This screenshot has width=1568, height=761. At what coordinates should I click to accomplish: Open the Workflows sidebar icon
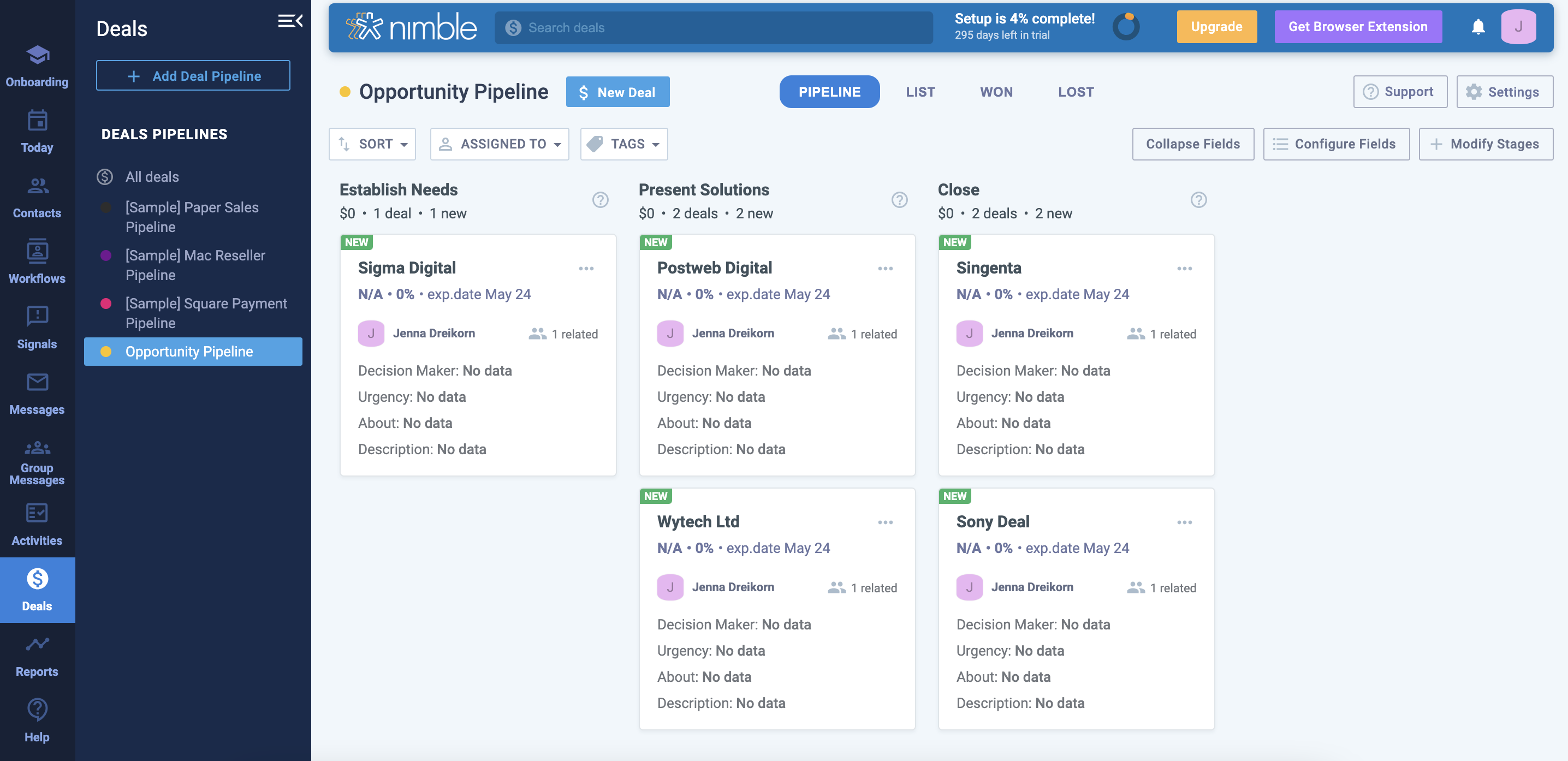click(x=37, y=262)
